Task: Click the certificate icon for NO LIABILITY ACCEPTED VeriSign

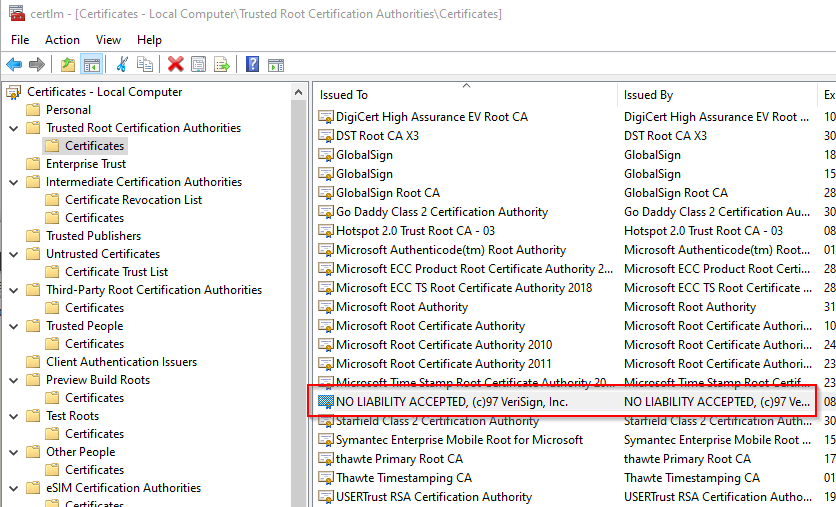Action: point(326,402)
